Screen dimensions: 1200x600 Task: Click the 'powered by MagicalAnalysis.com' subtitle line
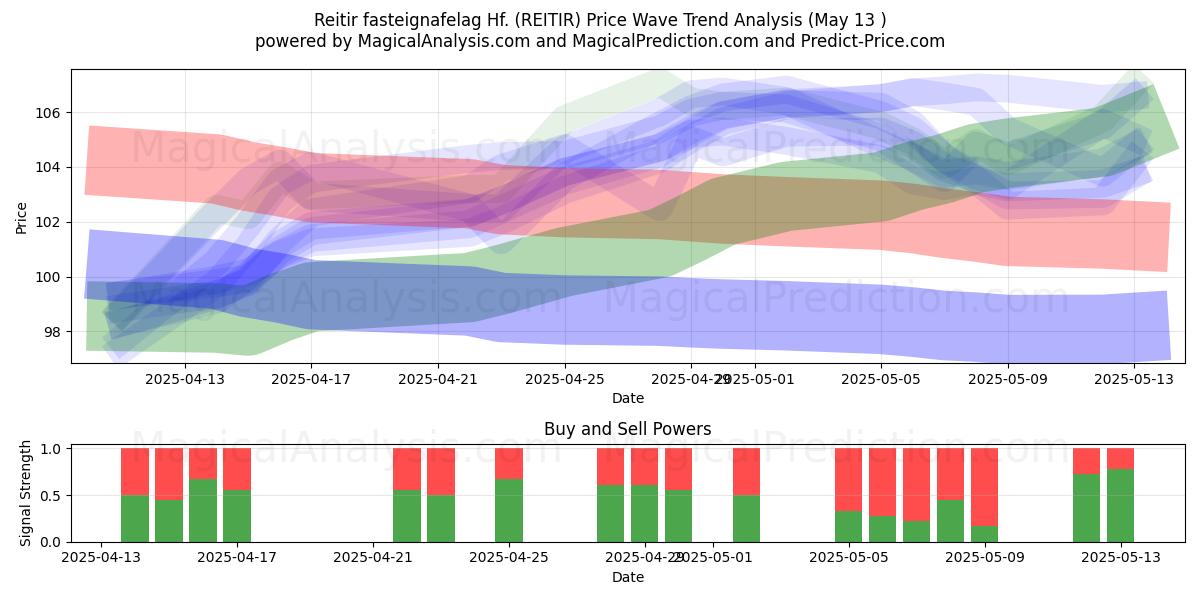tap(600, 41)
